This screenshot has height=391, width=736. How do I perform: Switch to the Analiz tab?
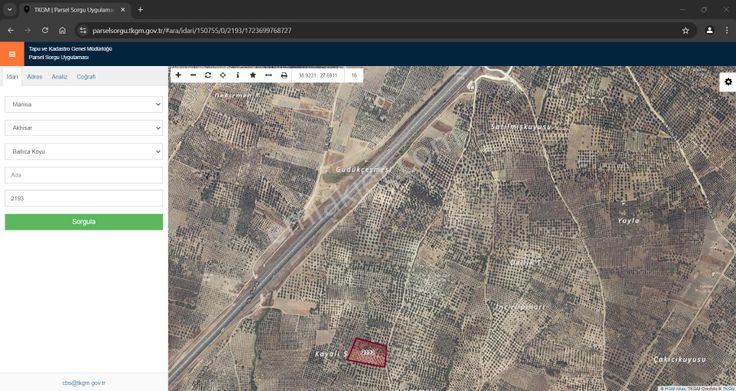click(x=59, y=77)
